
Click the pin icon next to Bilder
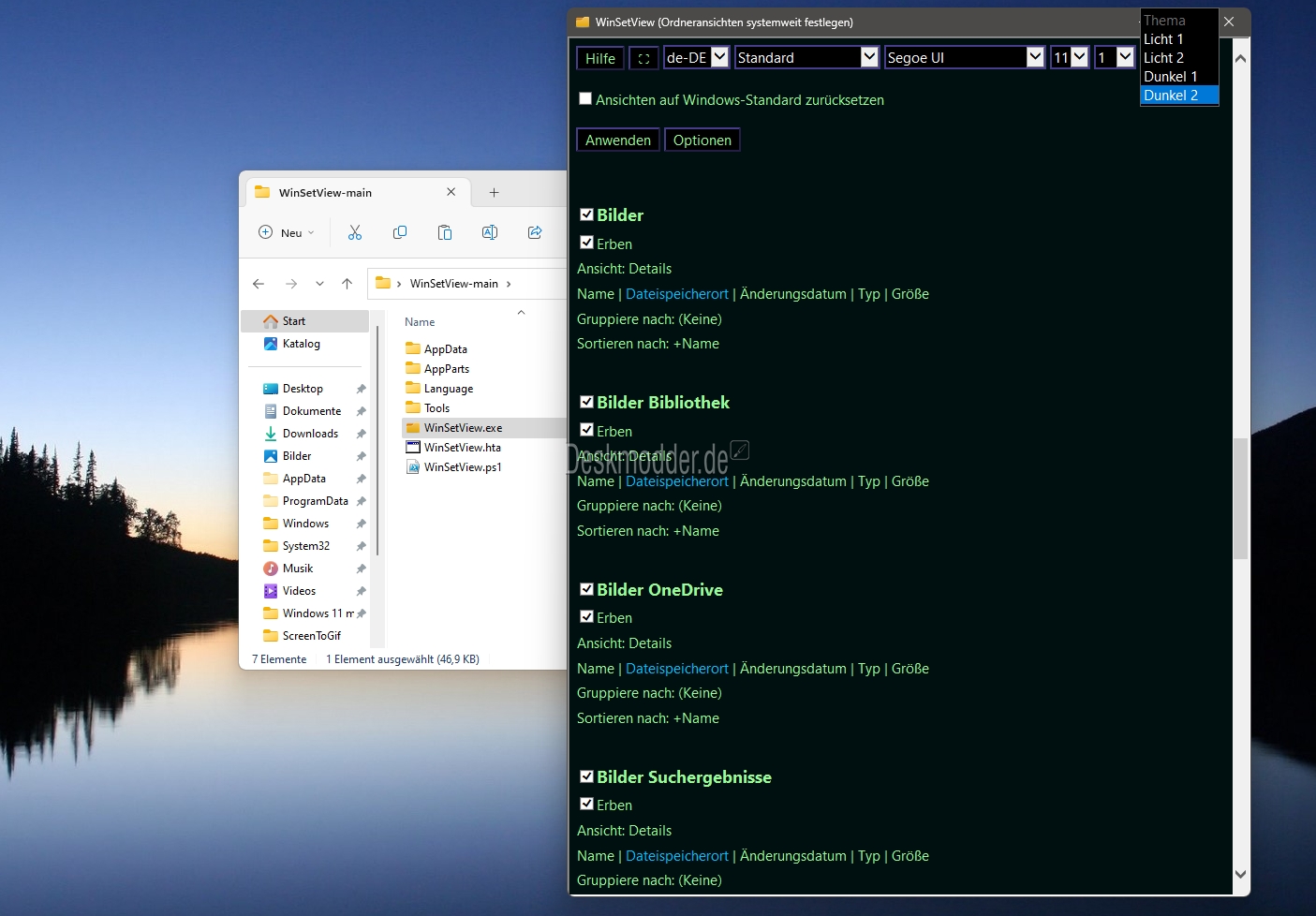[361, 456]
